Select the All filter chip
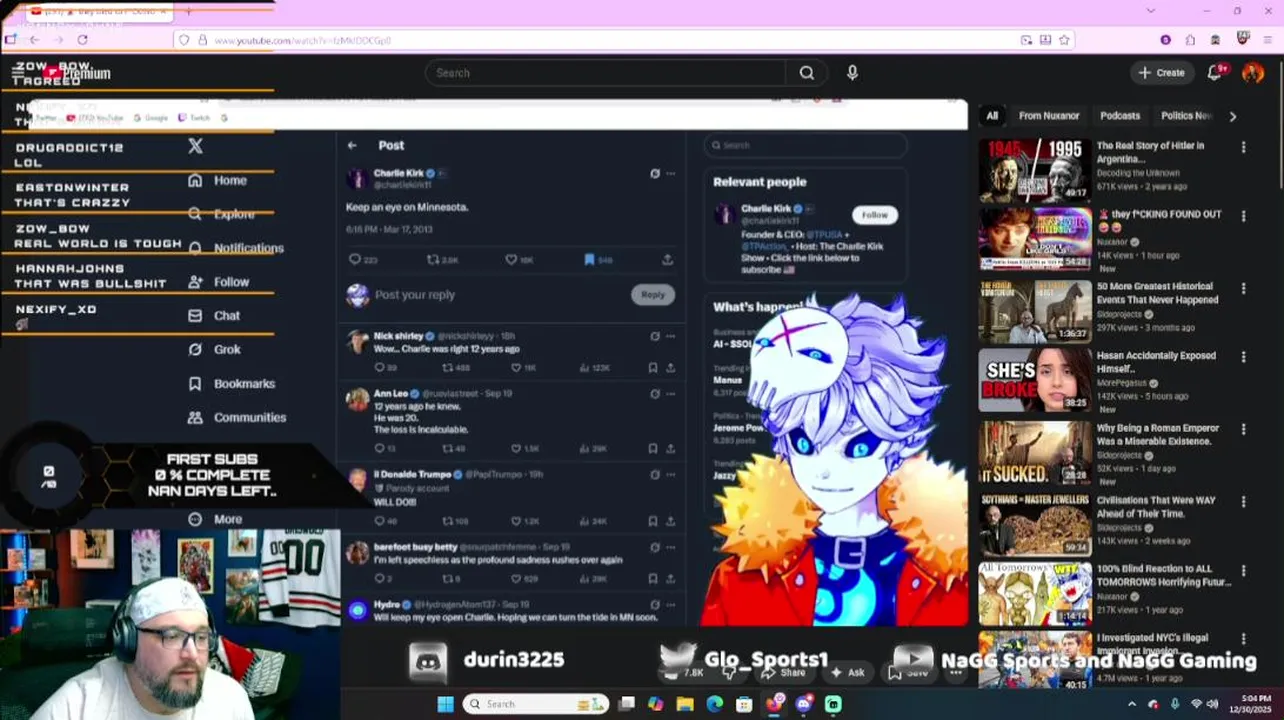Screen dimensions: 1284x720 point(992,116)
